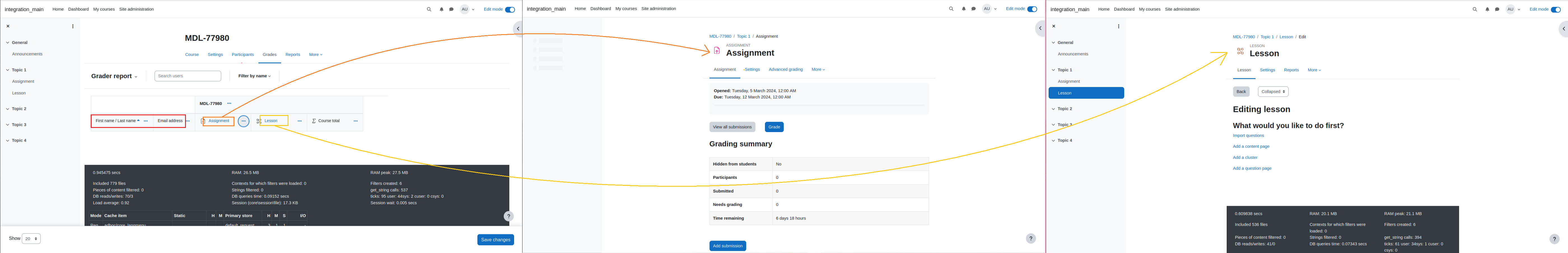The width and height of the screenshot is (1568, 253).
Task: Open course index kebab menu in Lesson window
Action: pyautogui.click(x=1119, y=26)
